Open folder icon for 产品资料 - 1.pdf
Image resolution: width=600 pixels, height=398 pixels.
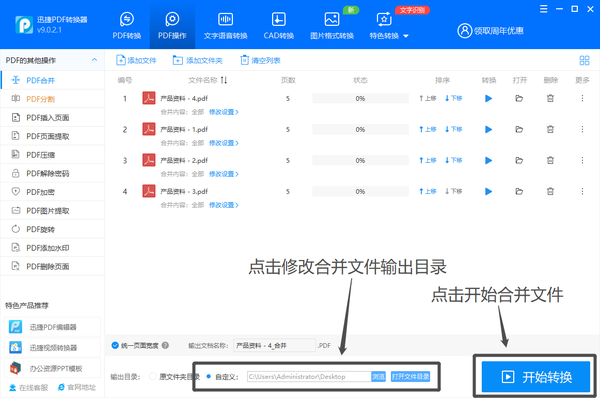[x=519, y=129]
